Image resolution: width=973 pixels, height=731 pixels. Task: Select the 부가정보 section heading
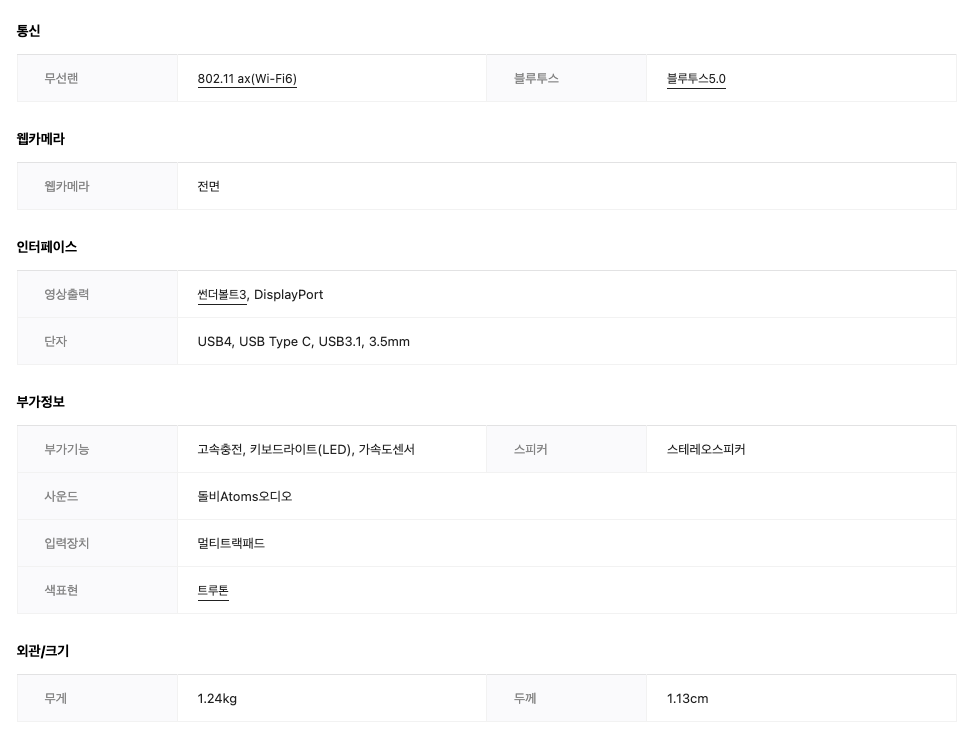point(41,402)
